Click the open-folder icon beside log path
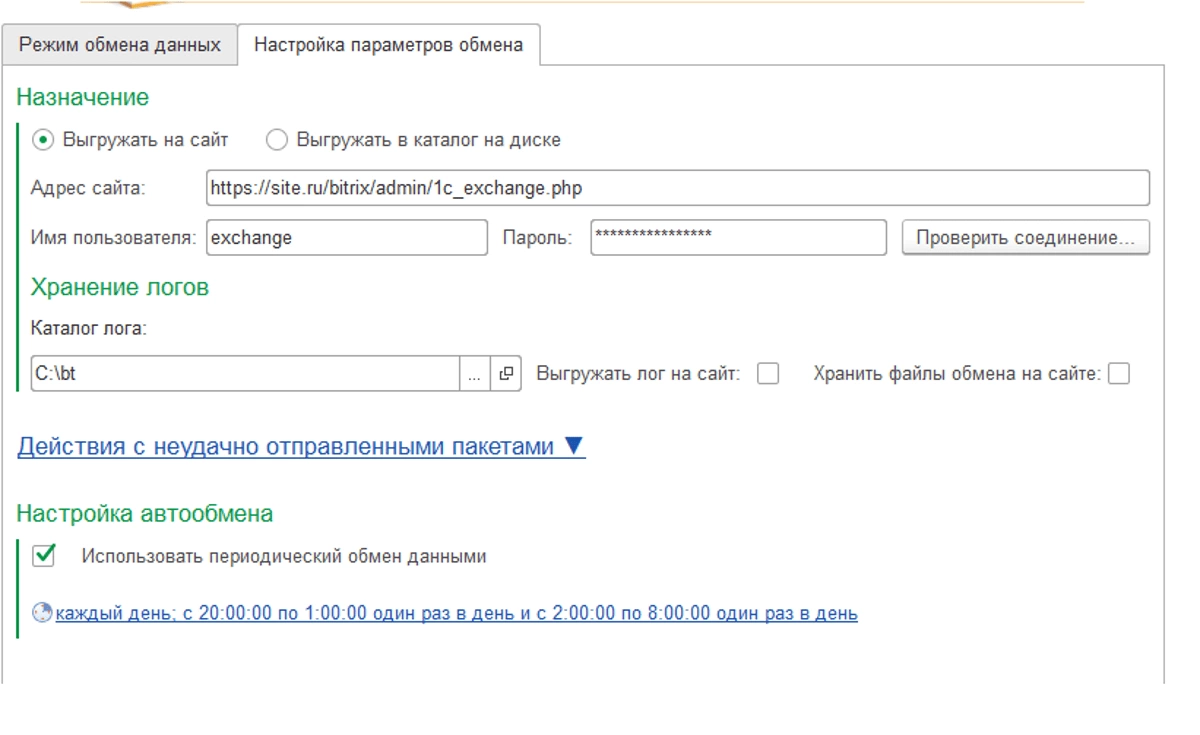 point(506,374)
